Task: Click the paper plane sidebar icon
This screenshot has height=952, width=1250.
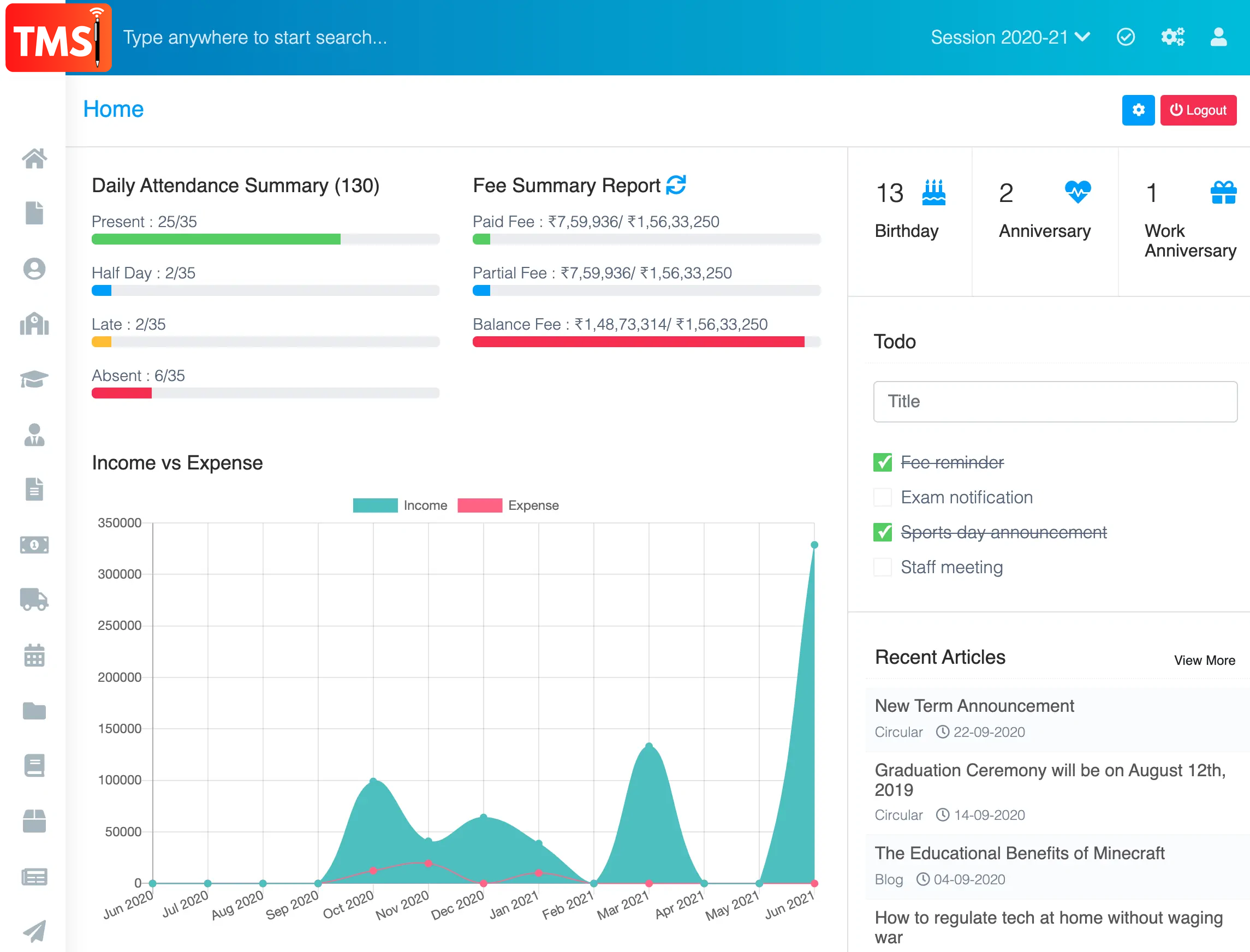Action: [34, 931]
